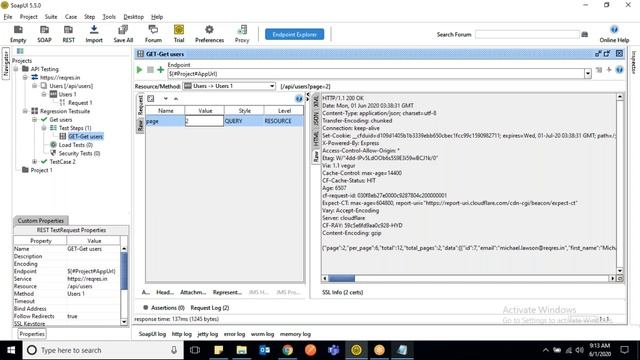The height and width of the screenshot is (360, 640).
Task: Click the Empty project toolbar icon
Action: [18, 30]
